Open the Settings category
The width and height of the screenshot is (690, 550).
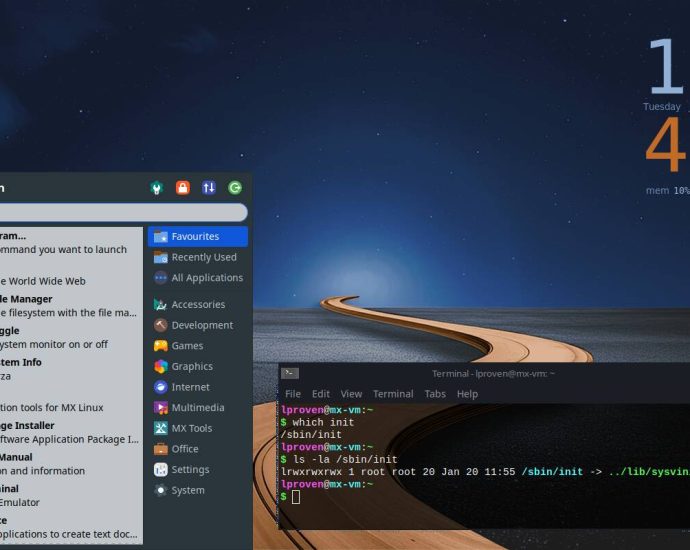coord(198,470)
